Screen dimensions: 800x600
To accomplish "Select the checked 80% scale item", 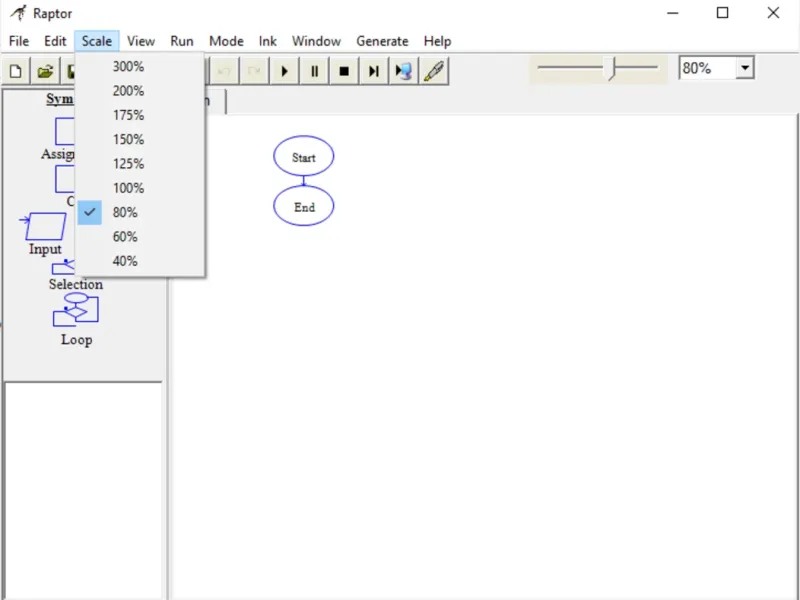I will tap(140, 212).
